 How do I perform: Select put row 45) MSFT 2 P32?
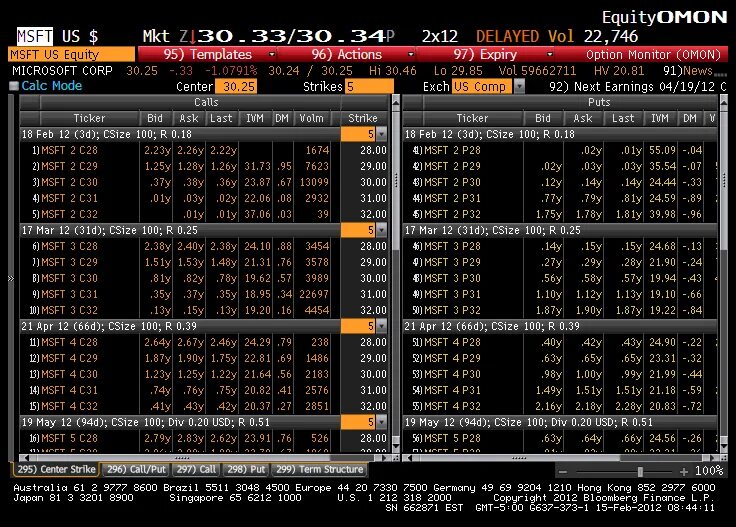[x=560, y=214]
